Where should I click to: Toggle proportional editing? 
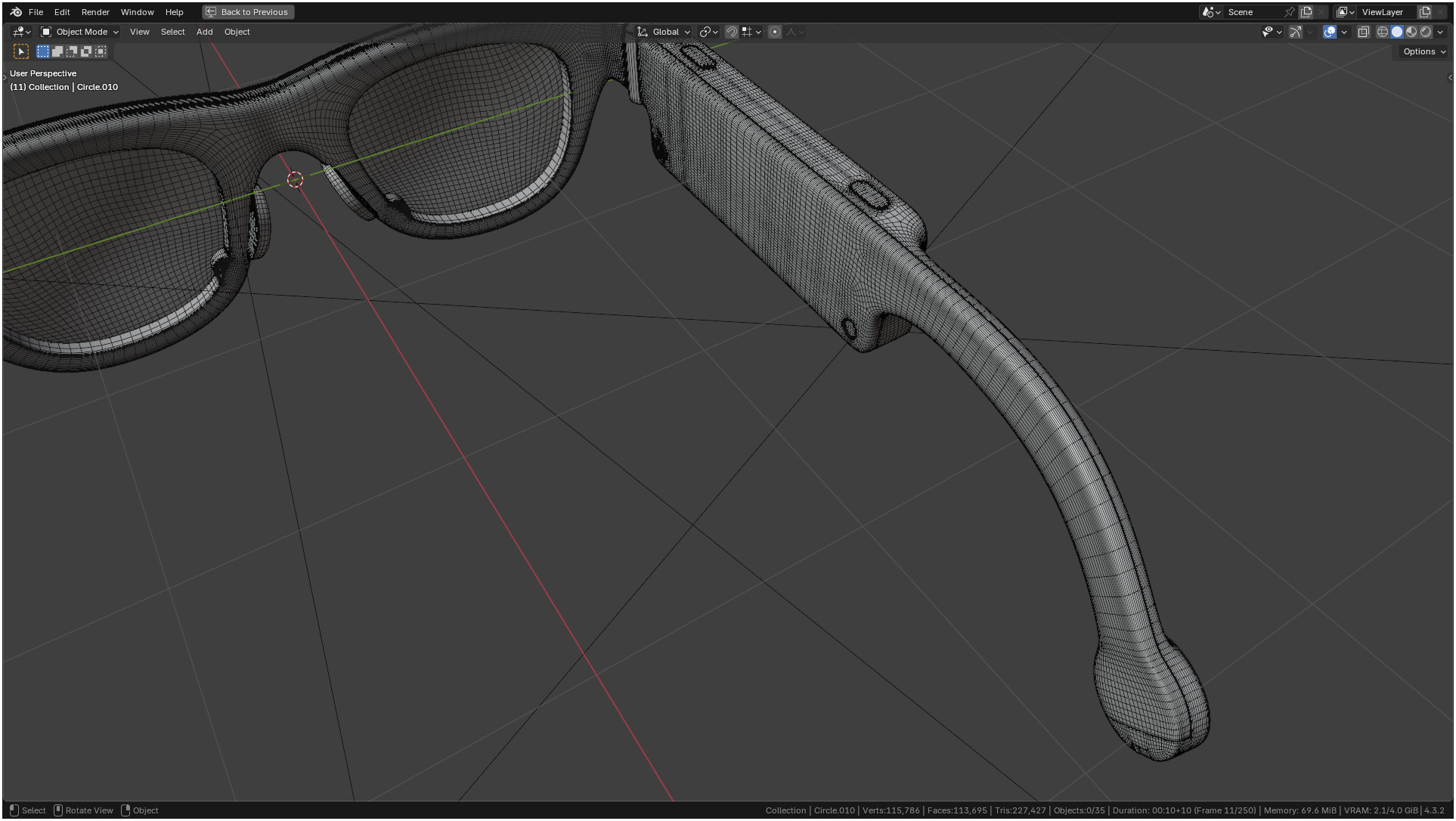775,32
